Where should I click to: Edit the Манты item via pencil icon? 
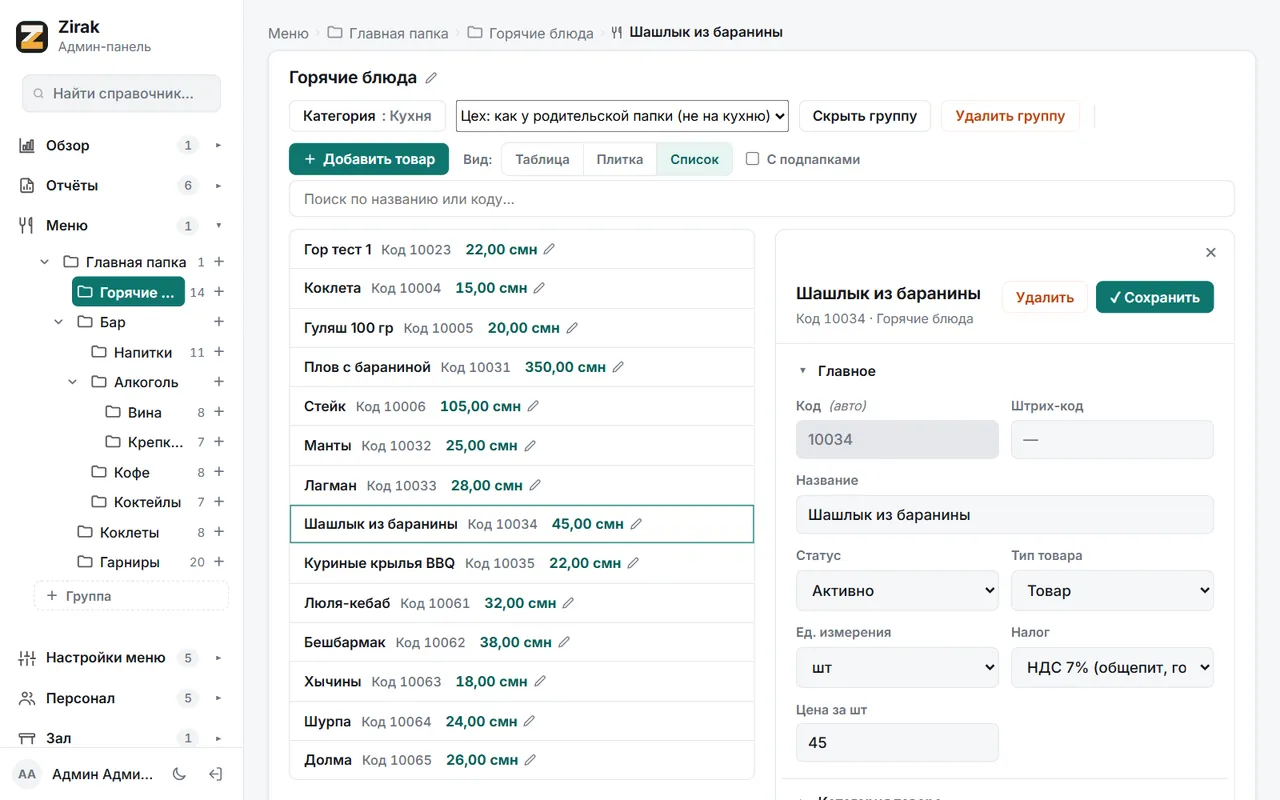530,446
